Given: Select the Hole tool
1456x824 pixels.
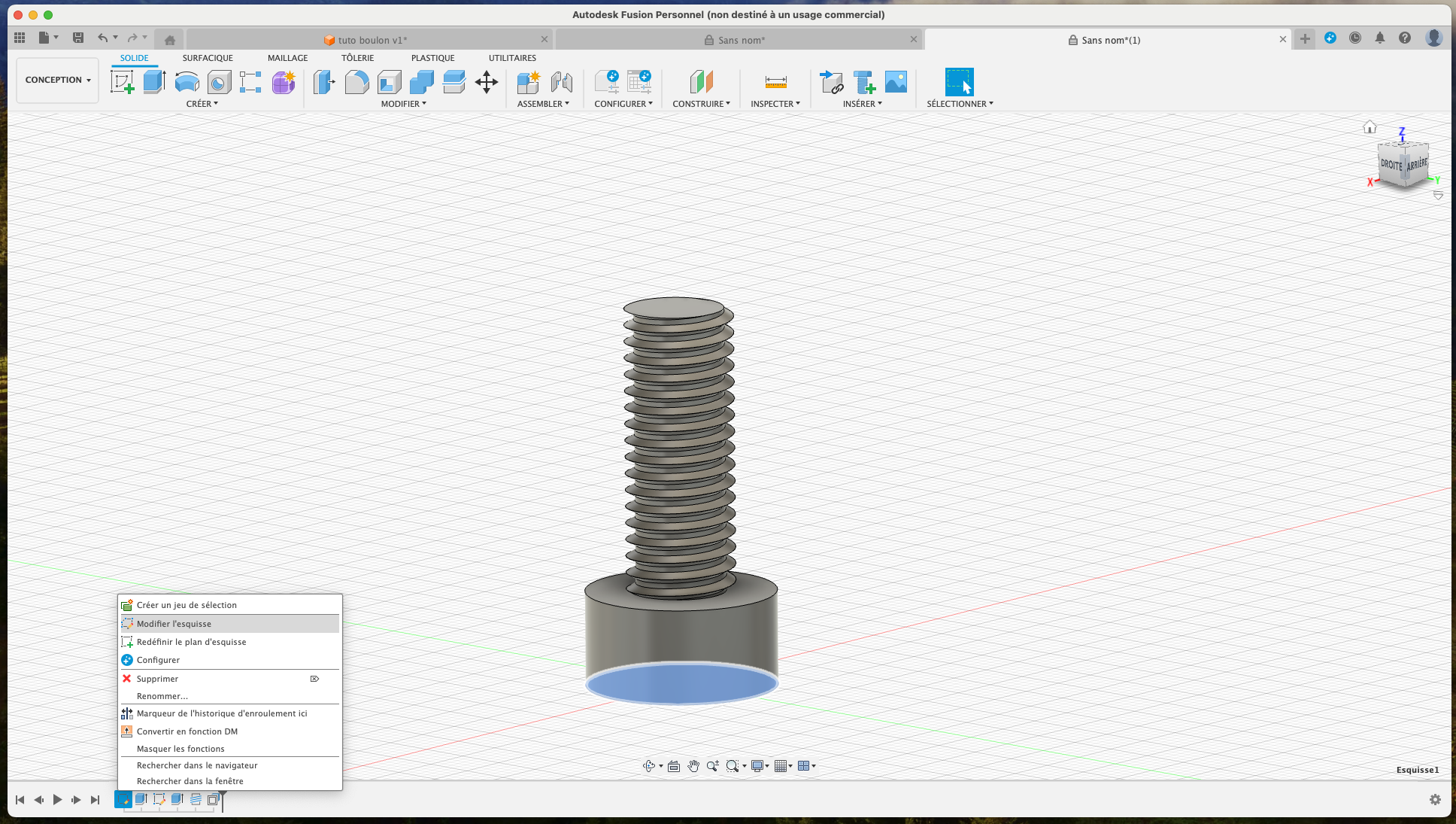Looking at the screenshot, I should [219, 81].
